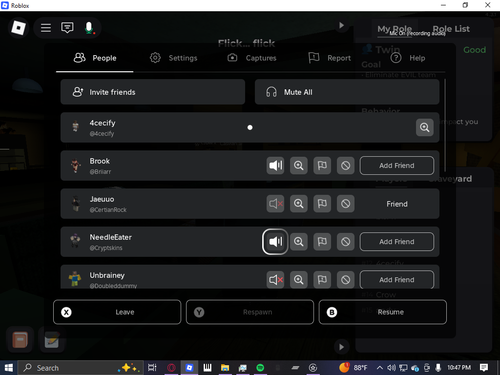
Task: Click Brook's avatar thumbnail
Action: (76, 165)
